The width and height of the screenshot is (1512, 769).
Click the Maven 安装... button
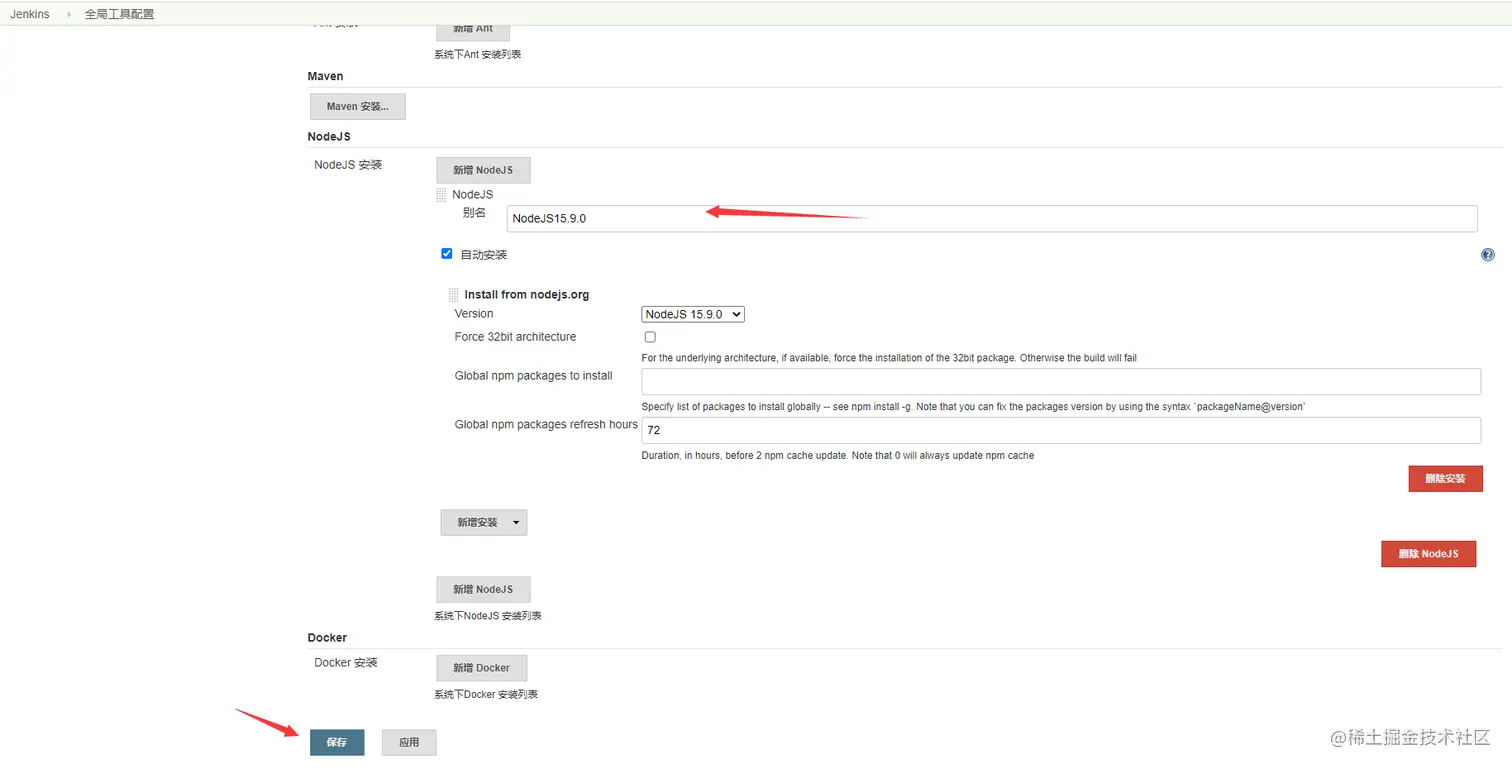(358, 106)
